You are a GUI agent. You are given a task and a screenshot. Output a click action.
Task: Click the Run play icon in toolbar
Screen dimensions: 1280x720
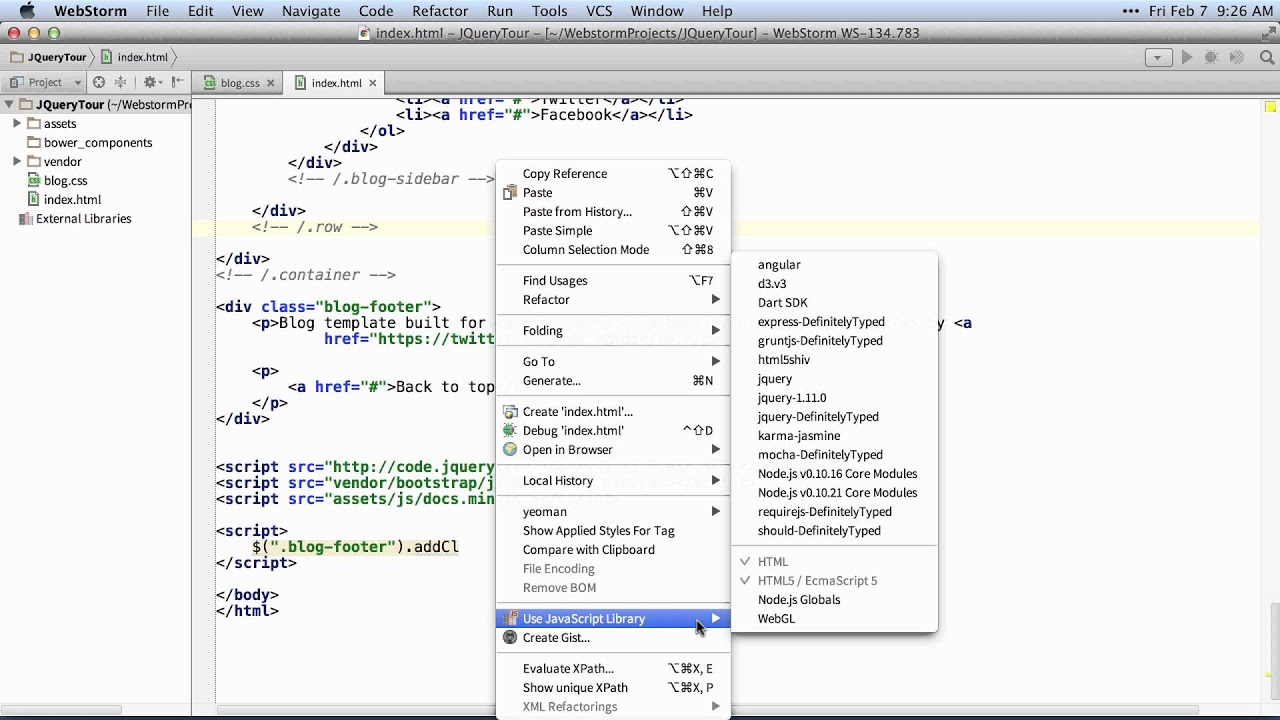coord(1187,57)
